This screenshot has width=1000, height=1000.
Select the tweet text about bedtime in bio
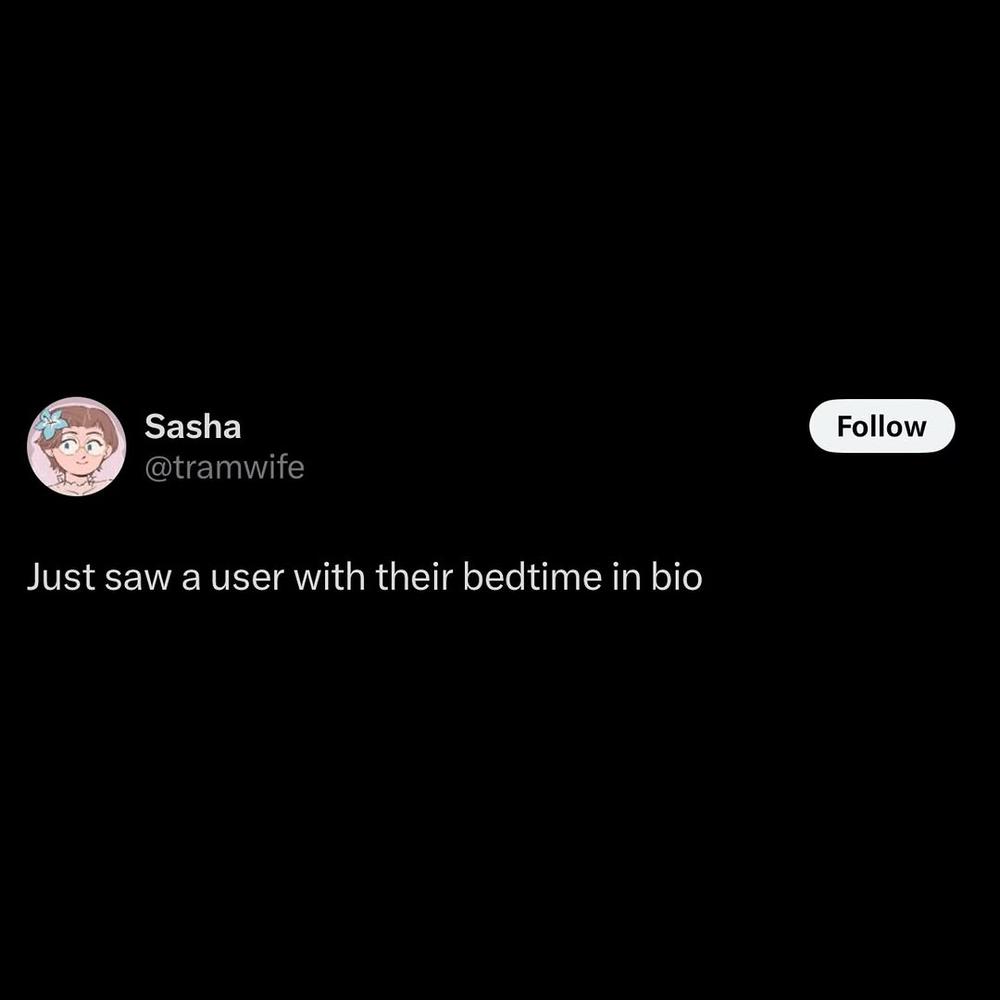364,577
